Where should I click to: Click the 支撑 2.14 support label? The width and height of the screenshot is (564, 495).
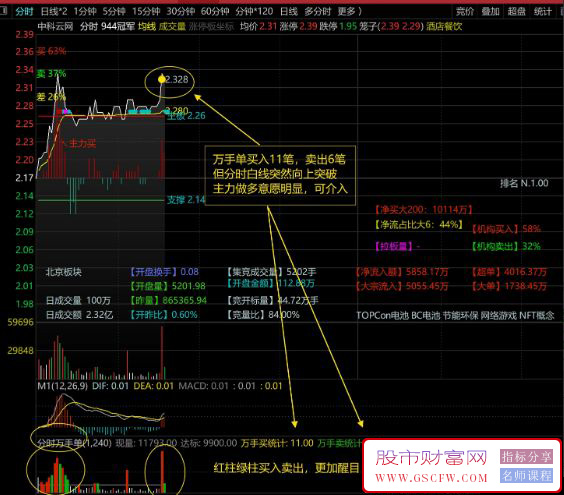click(186, 200)
